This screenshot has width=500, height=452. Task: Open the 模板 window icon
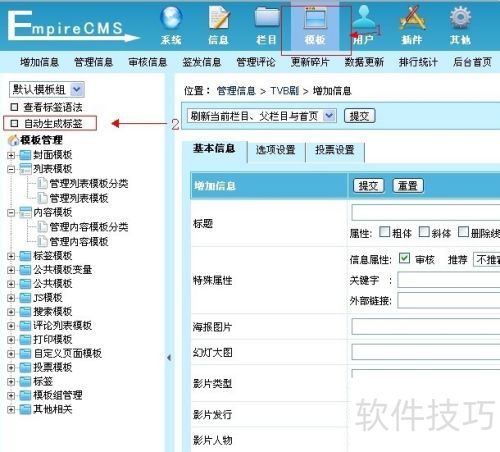[x=315, y=18]
